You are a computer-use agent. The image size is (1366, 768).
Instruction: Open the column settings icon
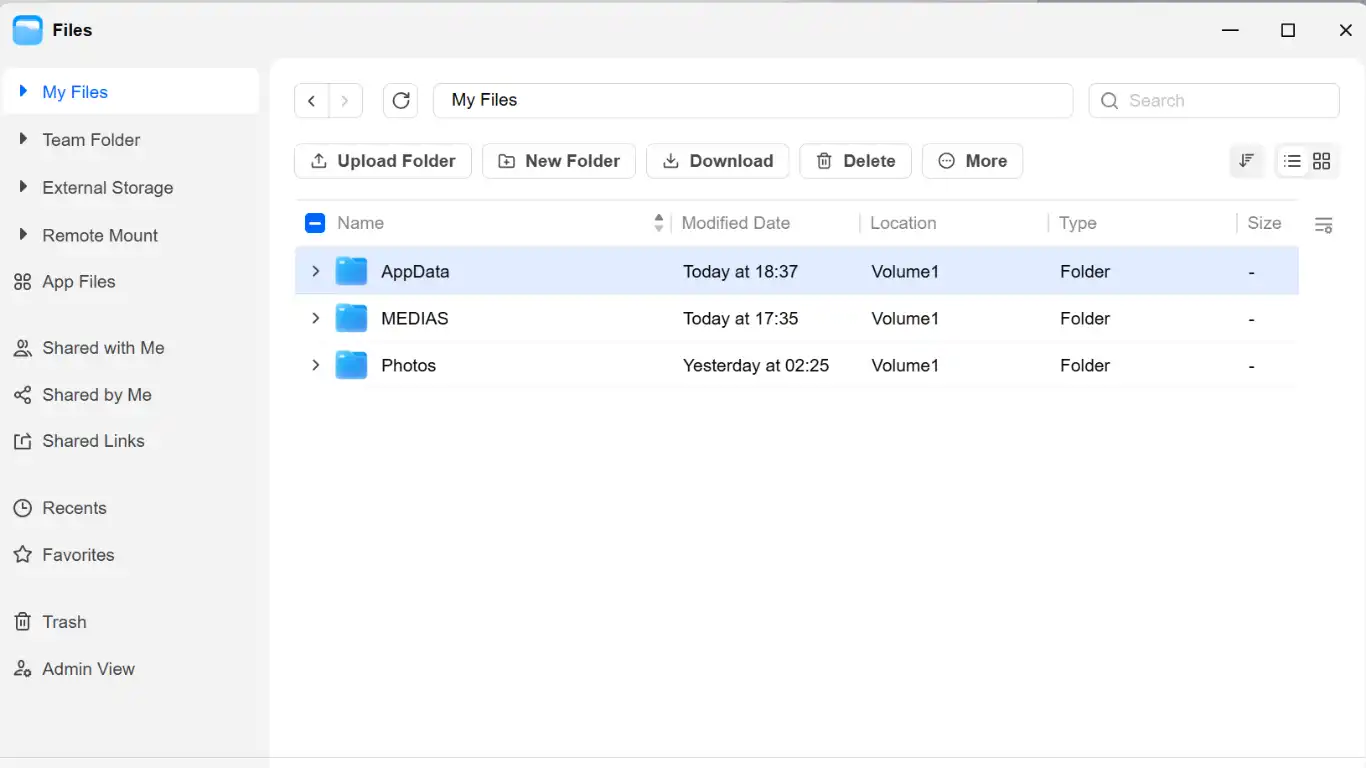point(1323,225)
